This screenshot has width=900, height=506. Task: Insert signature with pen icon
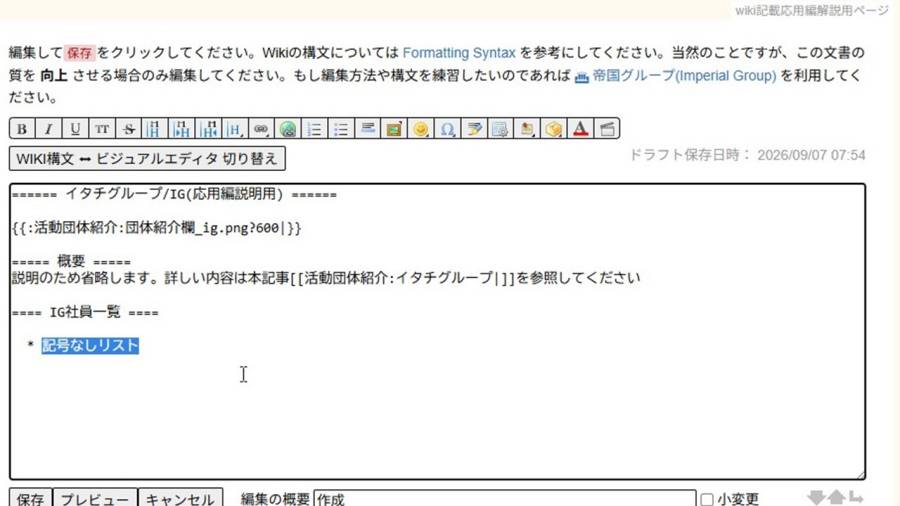[x=474, y=129]
